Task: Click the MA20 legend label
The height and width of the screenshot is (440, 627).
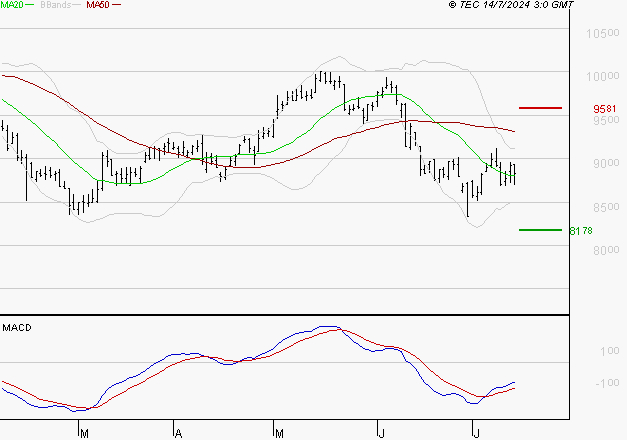Action: (x=12, y=5)
